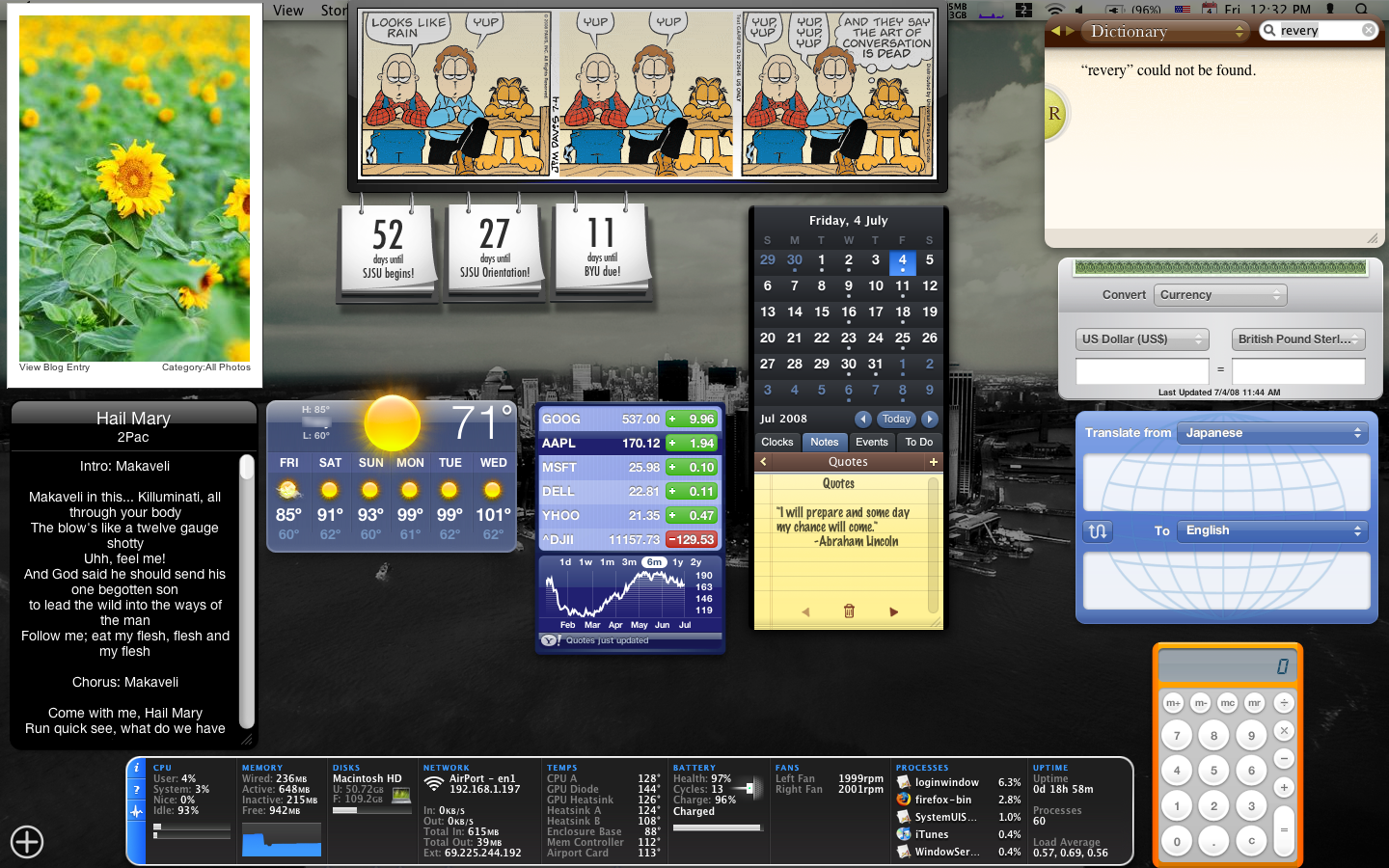
Task: Click the iTunes icon in the iStat processes list
Action: point(904,834)
